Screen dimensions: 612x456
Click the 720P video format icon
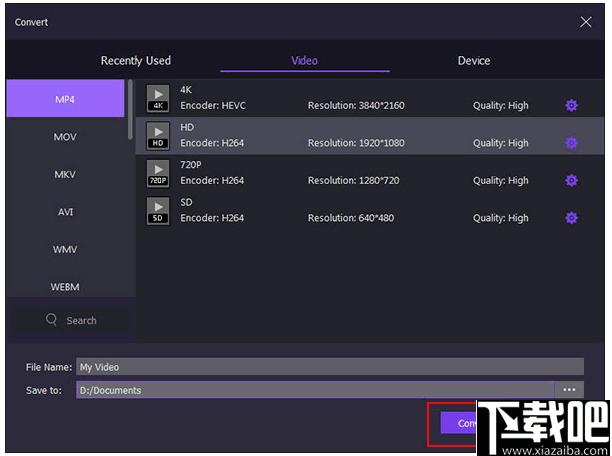coord(158,173)
